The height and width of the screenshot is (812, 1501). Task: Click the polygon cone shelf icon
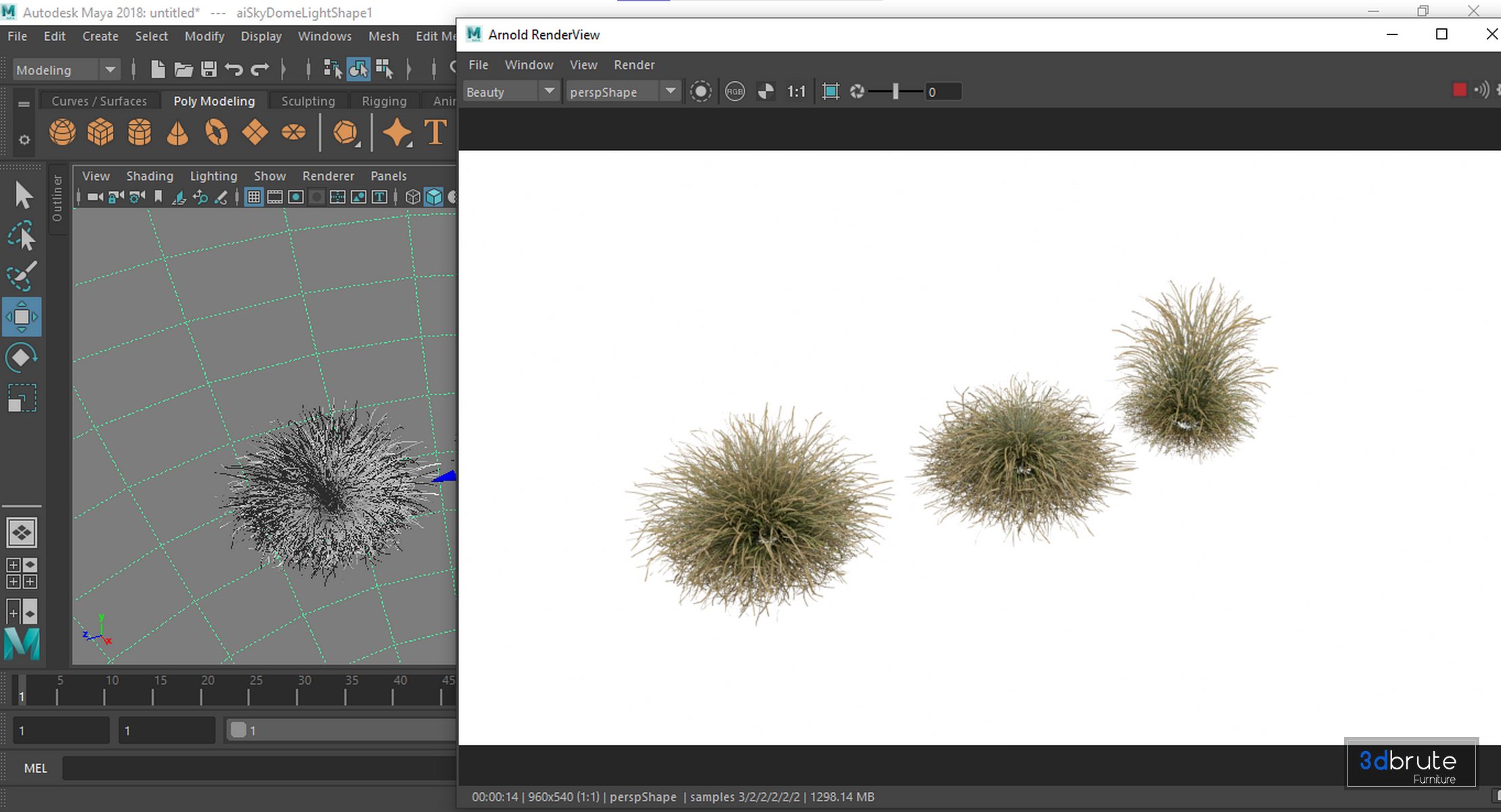pos(177,133)
